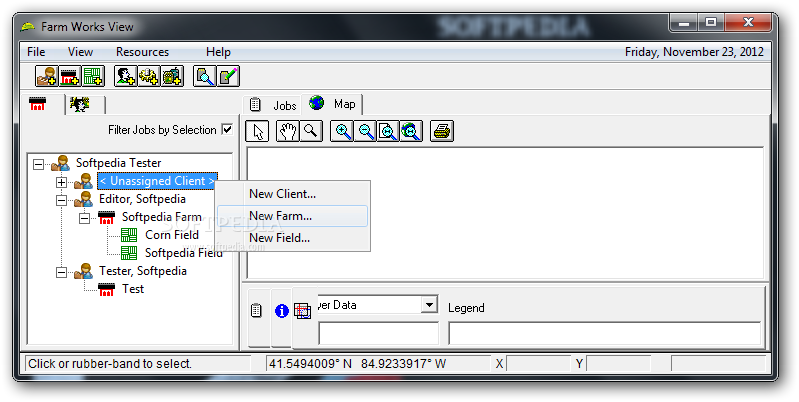Click the grid table icon in bottom panel
The width and height of the screenshot is (799, 402).
tap(303, 311)
